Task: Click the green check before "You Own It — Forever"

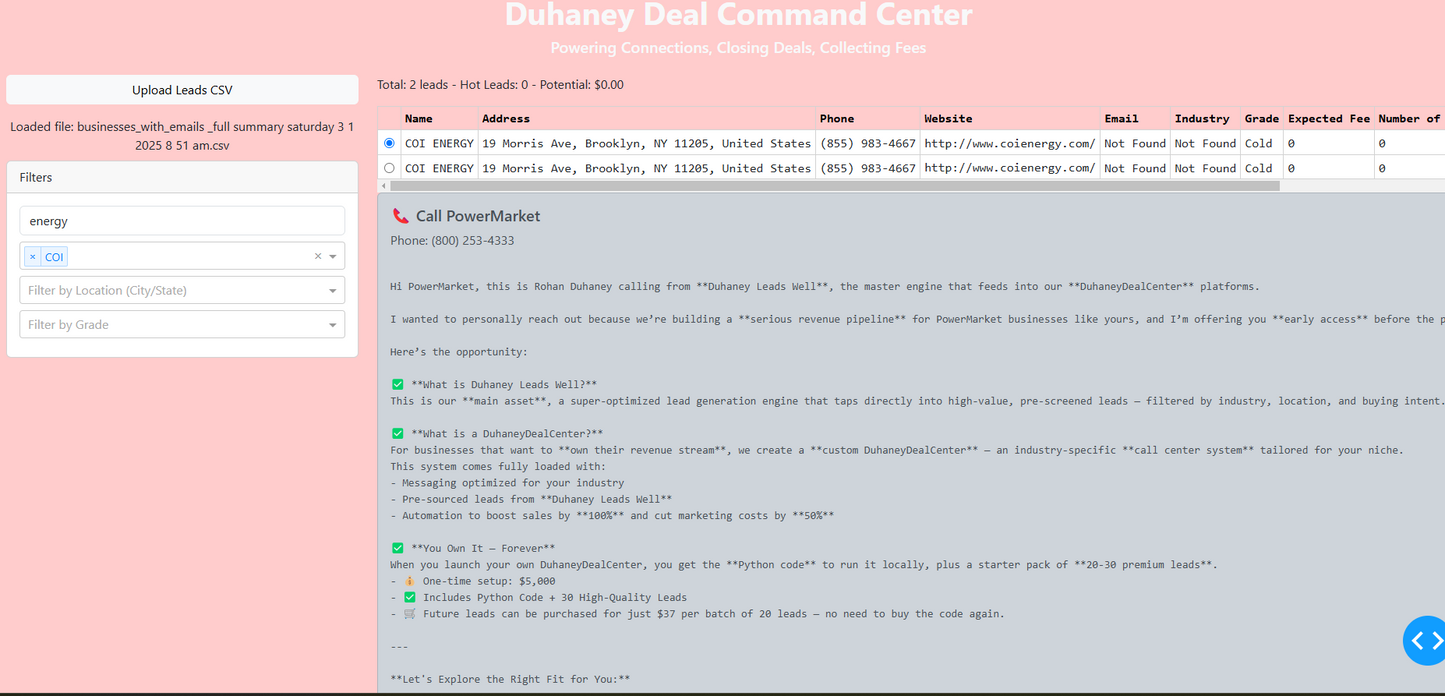Action: 398,548
